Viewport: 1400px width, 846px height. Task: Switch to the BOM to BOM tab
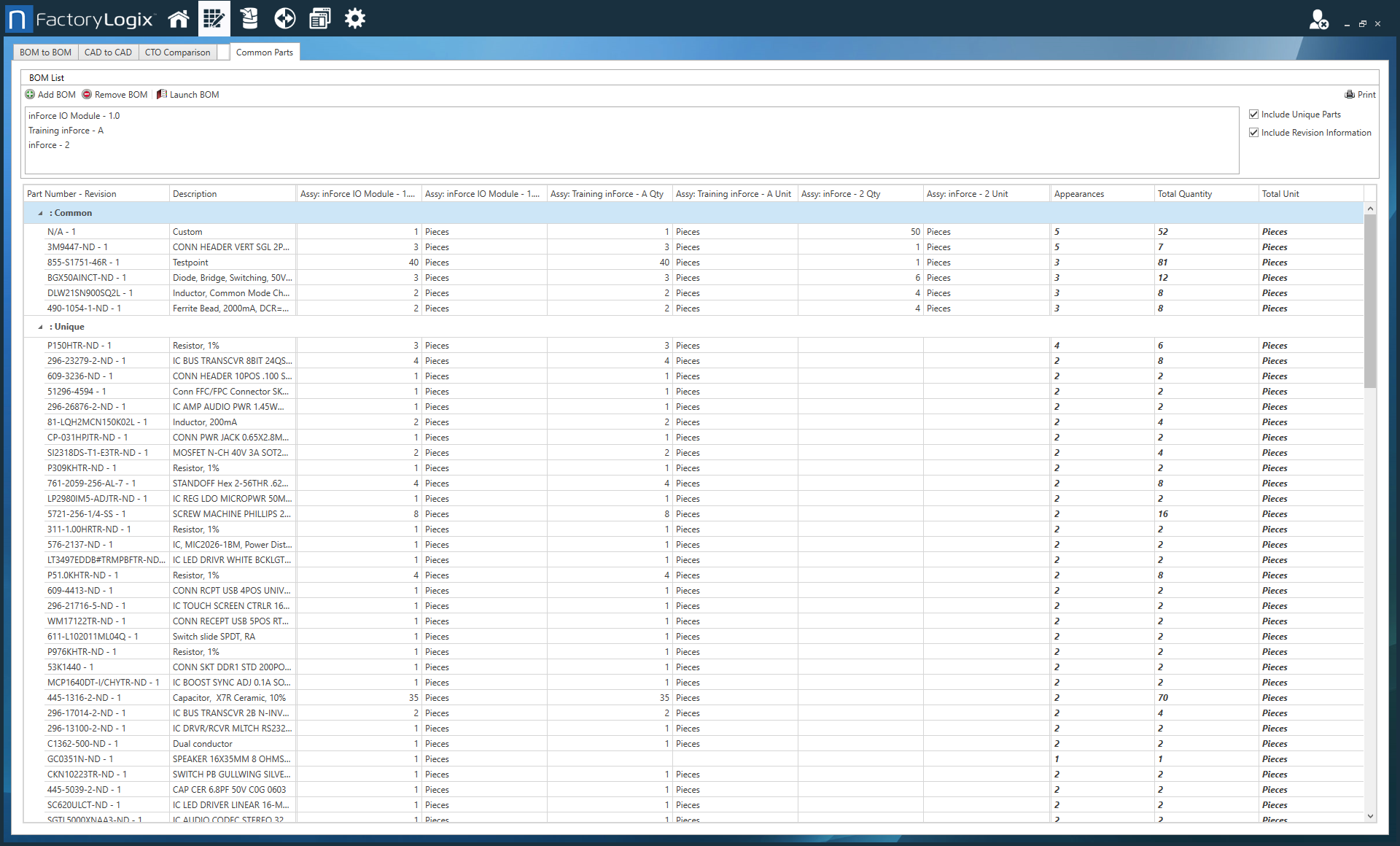[45, 53]
